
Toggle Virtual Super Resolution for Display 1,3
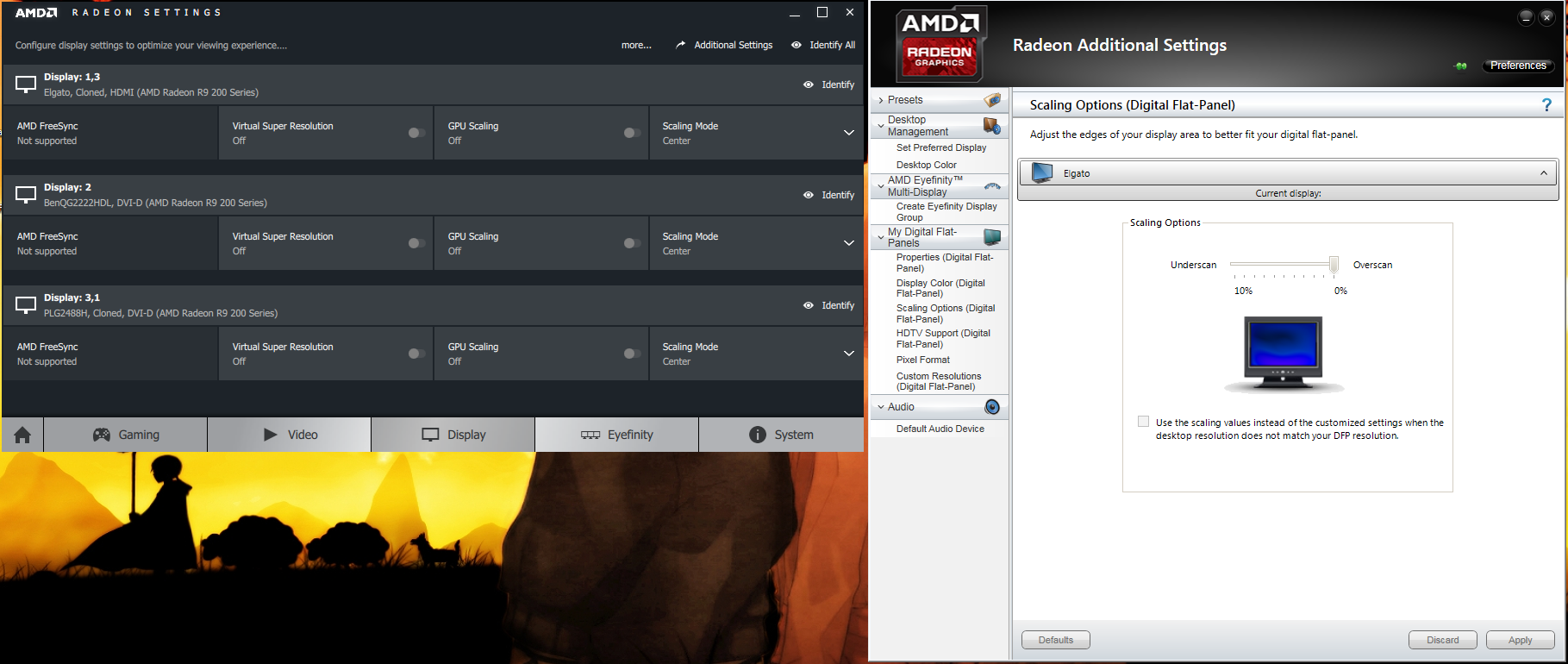417,133
